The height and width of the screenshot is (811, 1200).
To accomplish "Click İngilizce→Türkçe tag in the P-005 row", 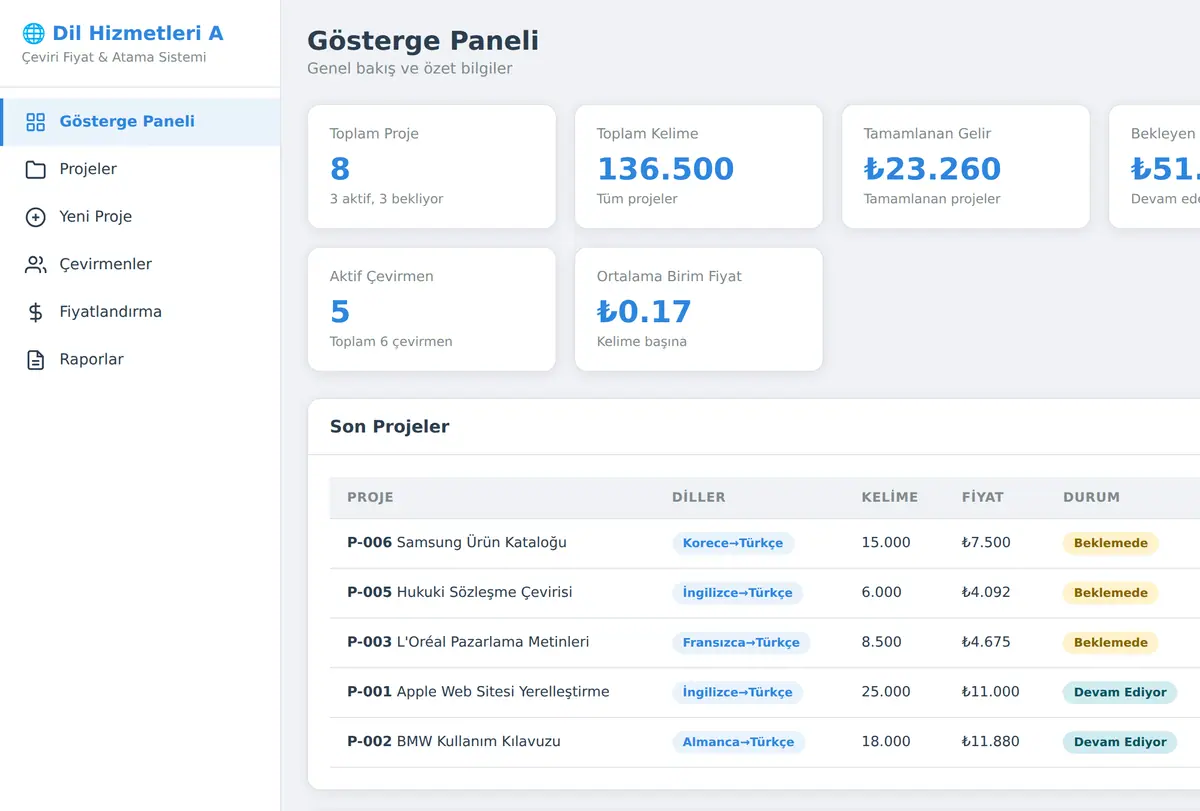I will (x=737, y=593).
